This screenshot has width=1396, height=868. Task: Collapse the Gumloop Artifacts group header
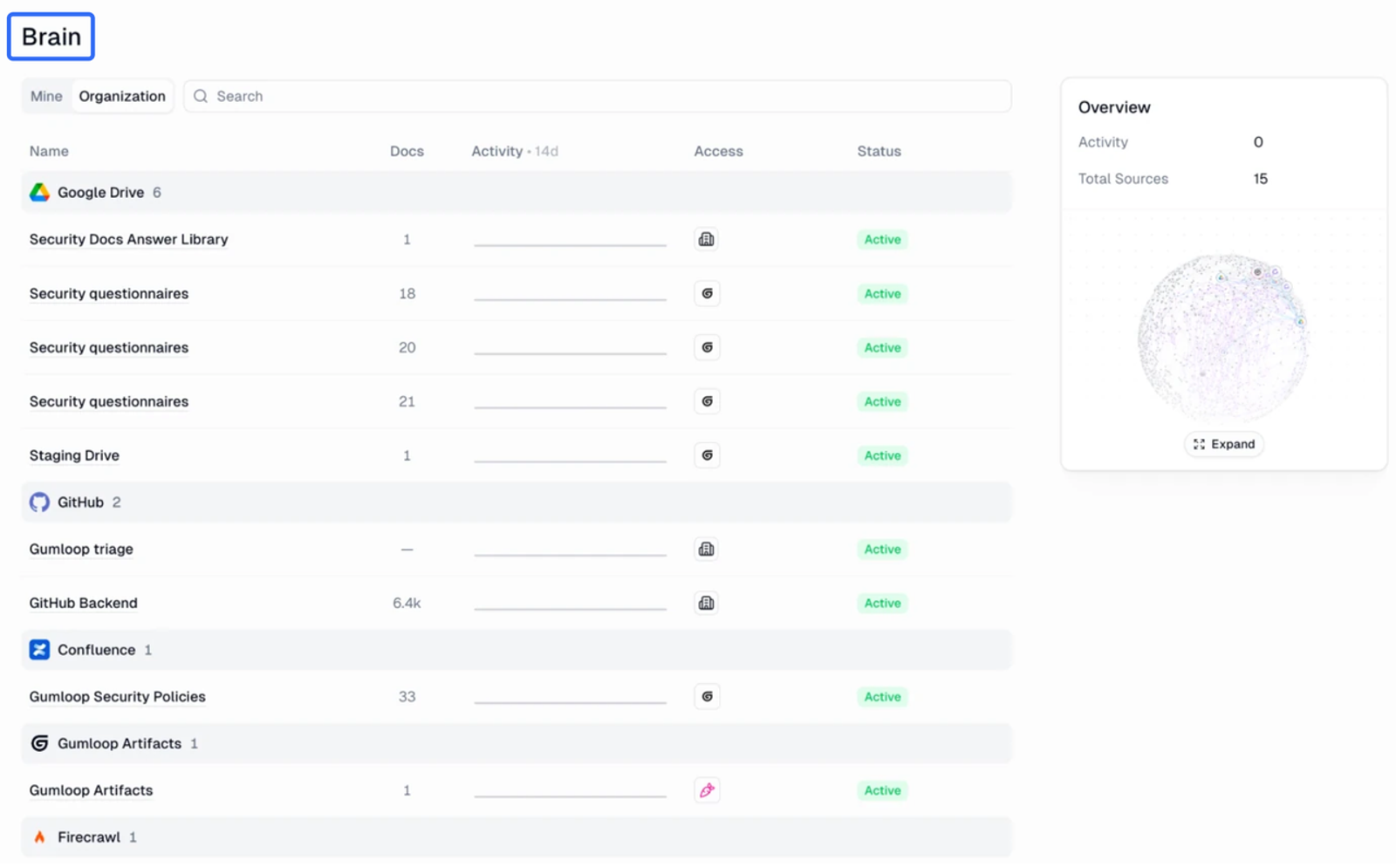[x=517, y=743]
